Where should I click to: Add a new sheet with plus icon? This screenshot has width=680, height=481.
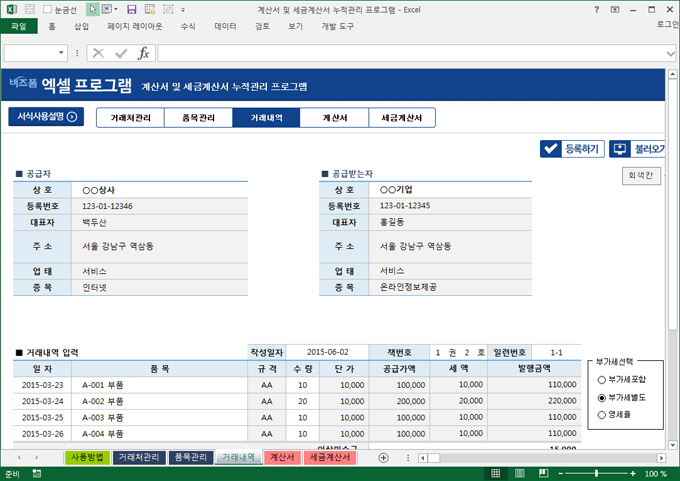384,457
